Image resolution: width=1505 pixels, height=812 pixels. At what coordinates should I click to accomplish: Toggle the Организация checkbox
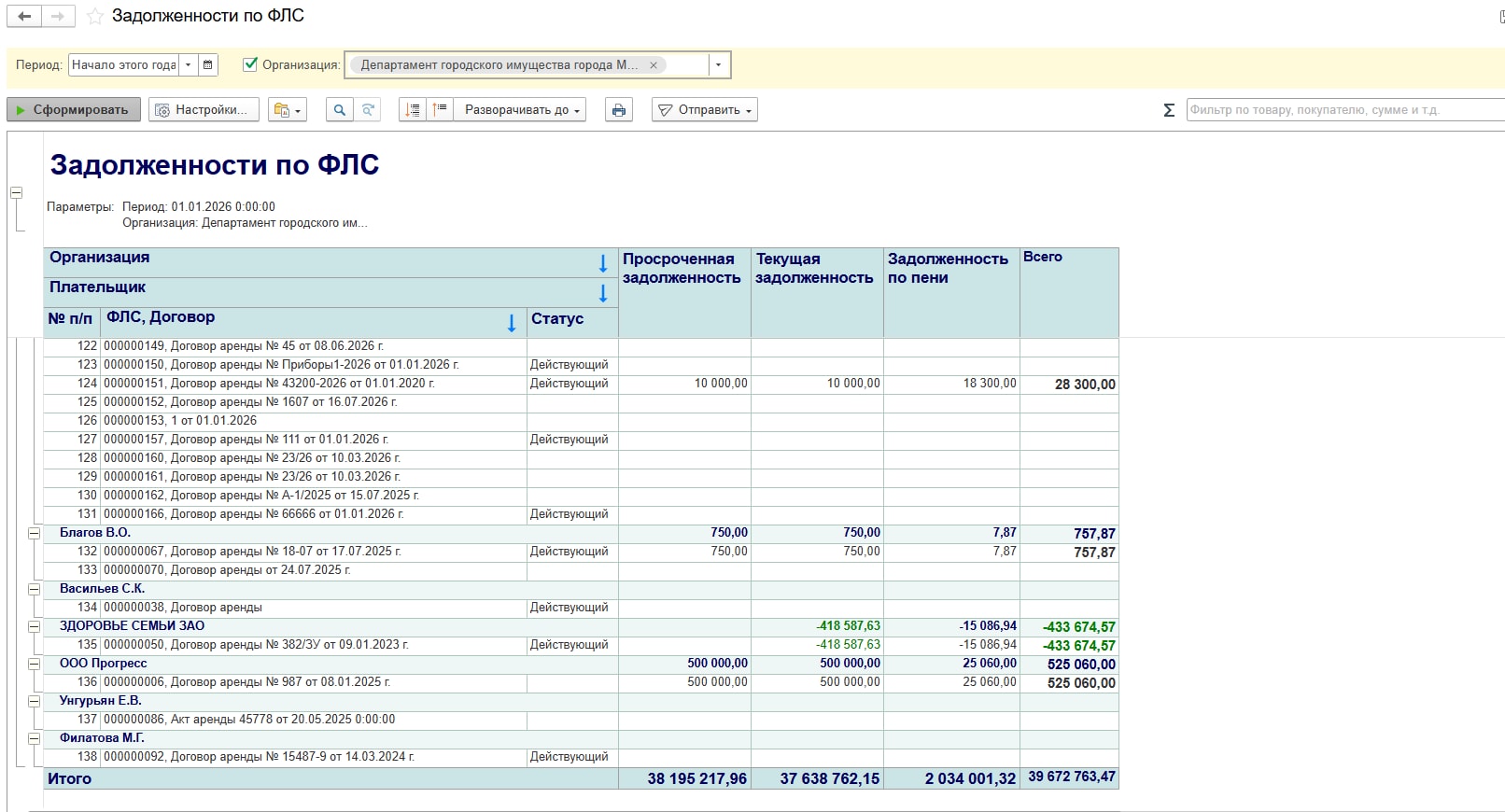[x=250, y=64]
